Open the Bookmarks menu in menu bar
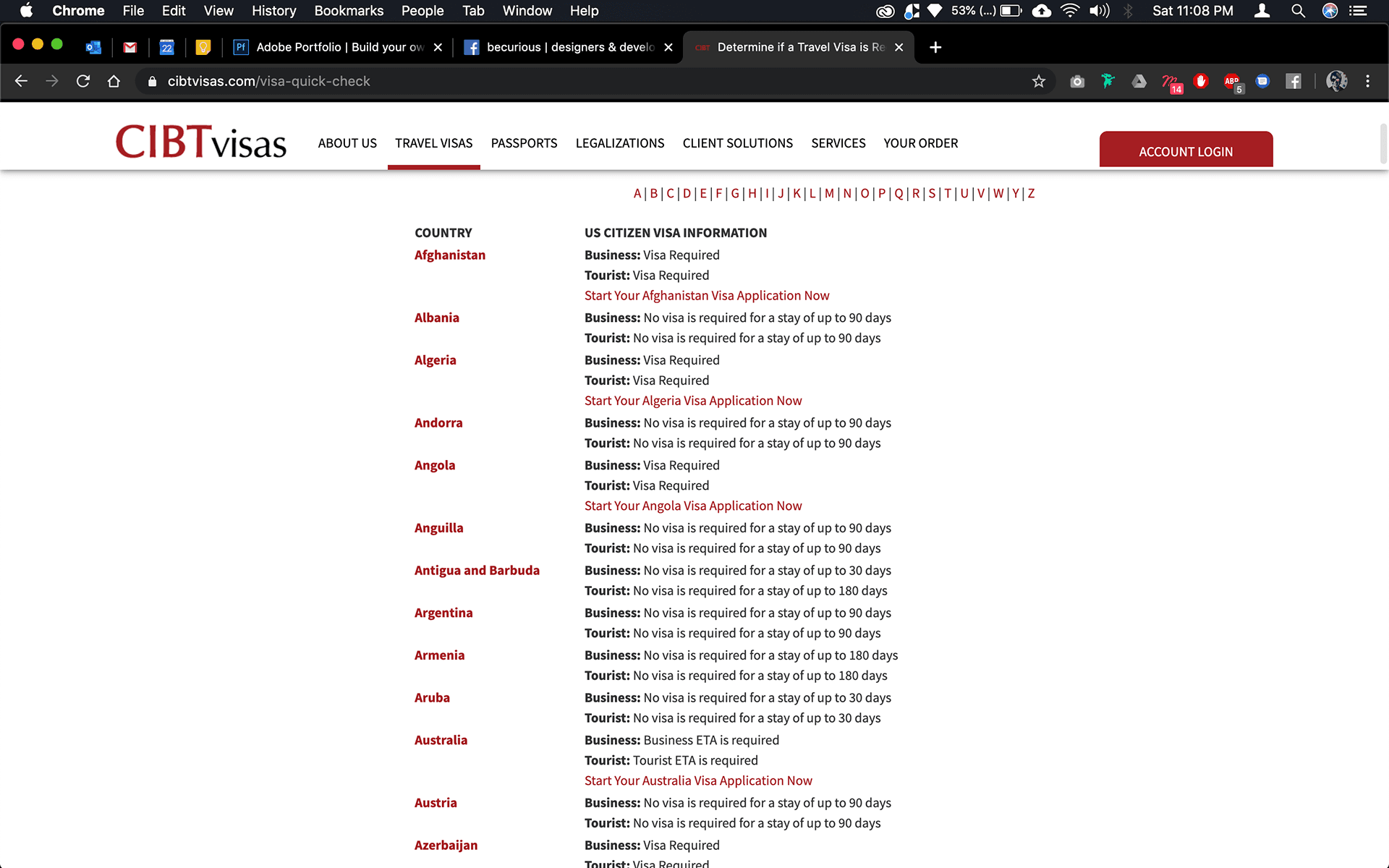Screen dimensions: 1389x868 tap(349, 10)
